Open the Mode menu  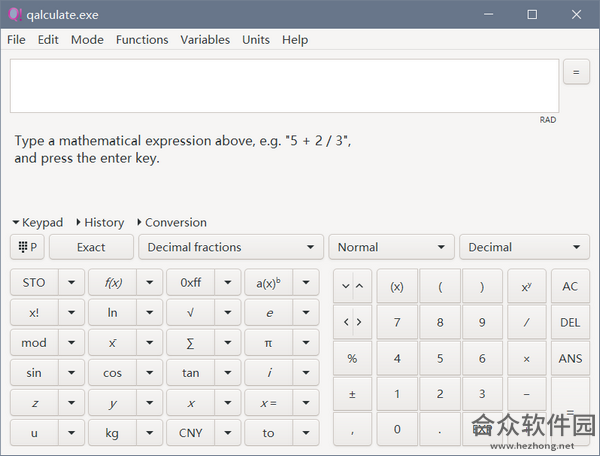(87, 40)
